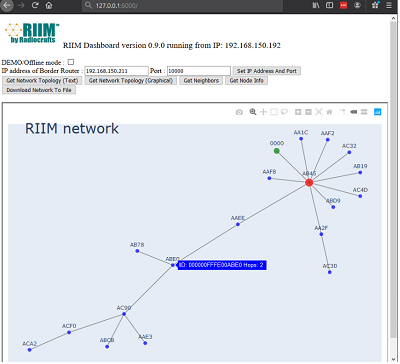
Task: Click the Get Neighbors button
Action: (x=201, y=80)
